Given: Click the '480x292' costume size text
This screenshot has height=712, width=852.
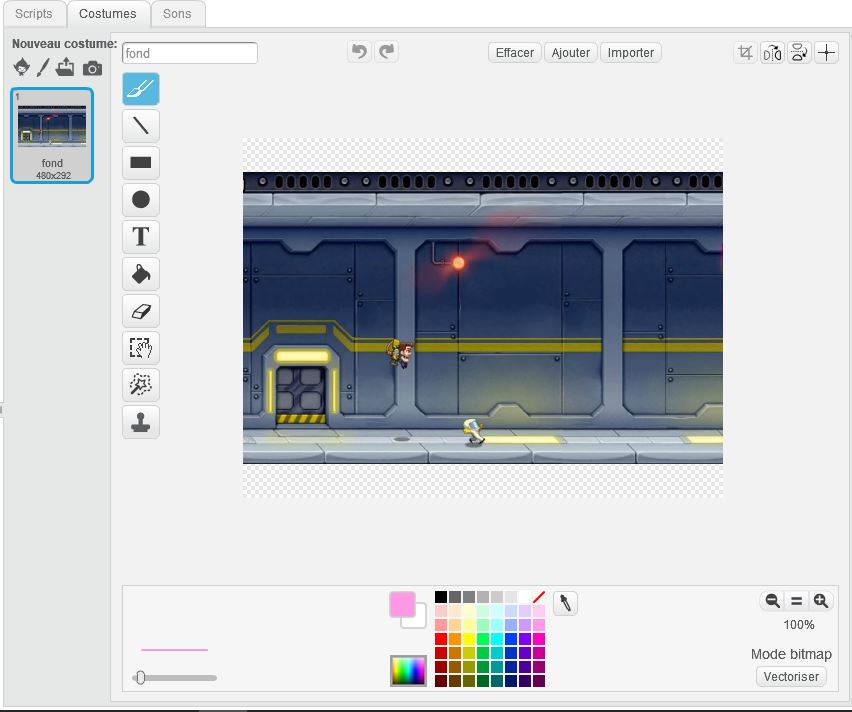Looking at the screenshot, I should click(x=53, y=176).
